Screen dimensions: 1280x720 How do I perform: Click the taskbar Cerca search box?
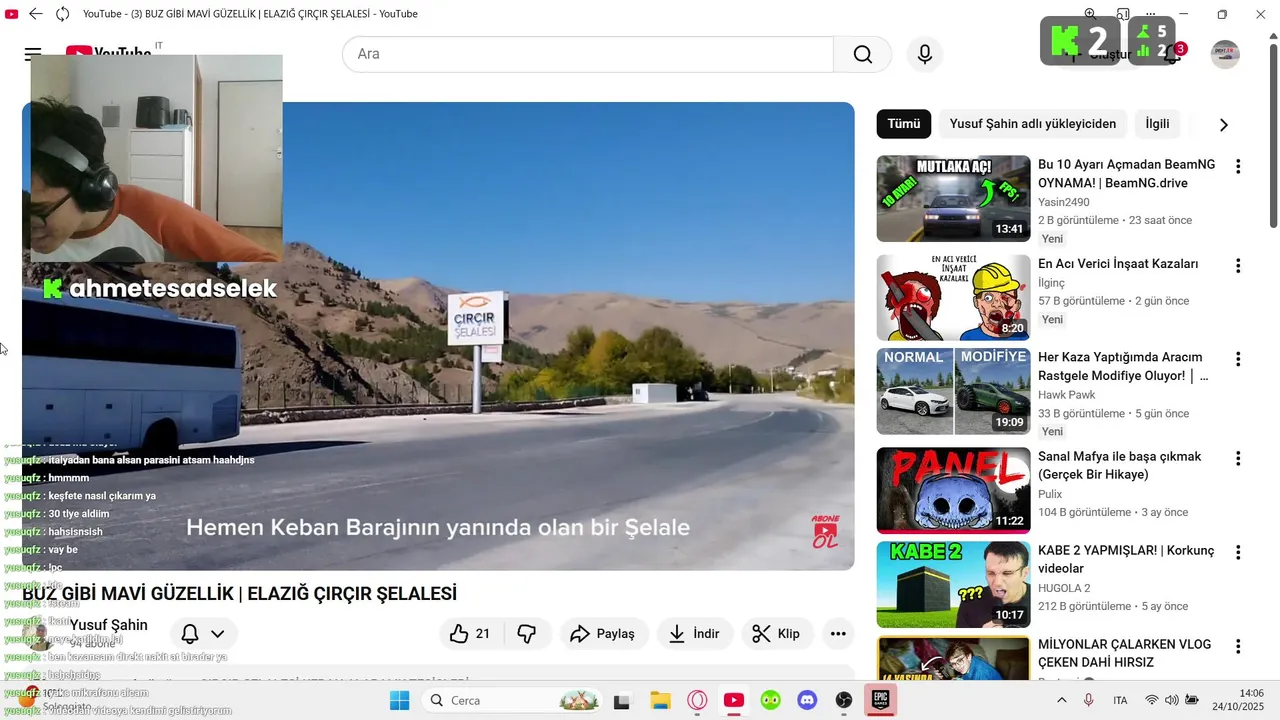click(x=510, y=700)
